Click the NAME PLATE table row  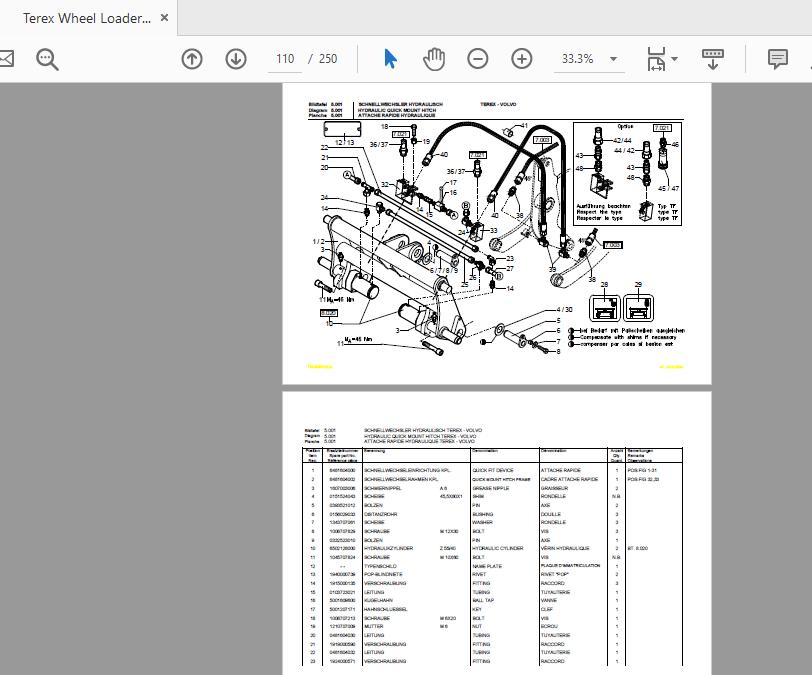[492, 566]
